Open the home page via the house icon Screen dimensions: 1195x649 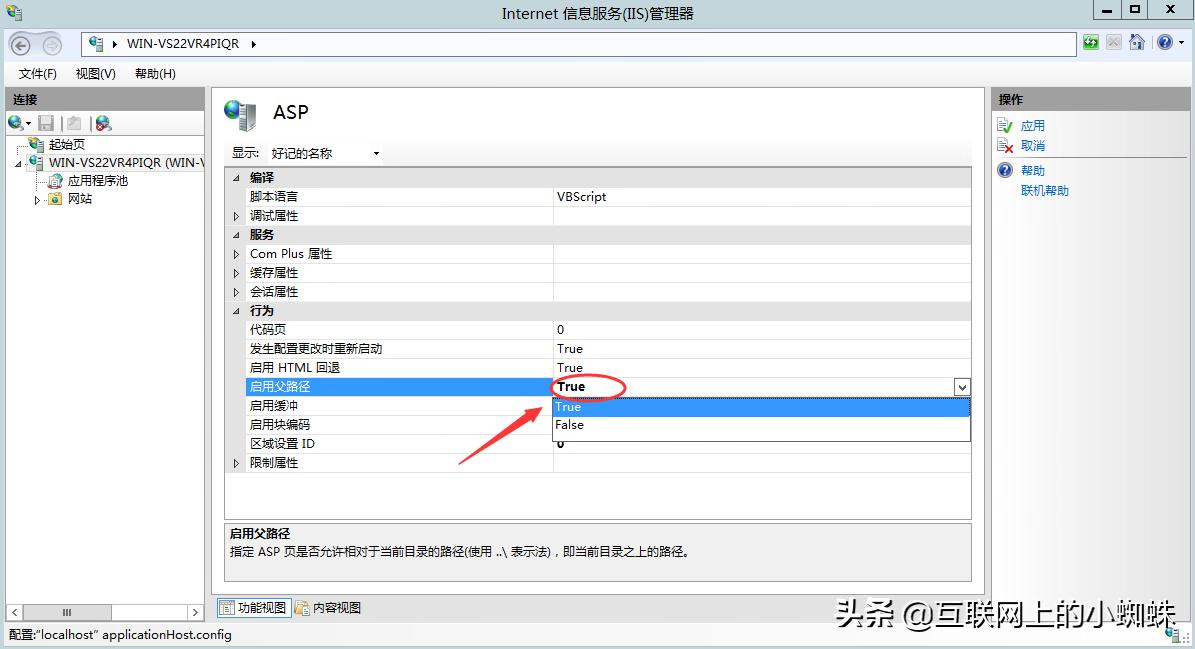[1137, 42]
